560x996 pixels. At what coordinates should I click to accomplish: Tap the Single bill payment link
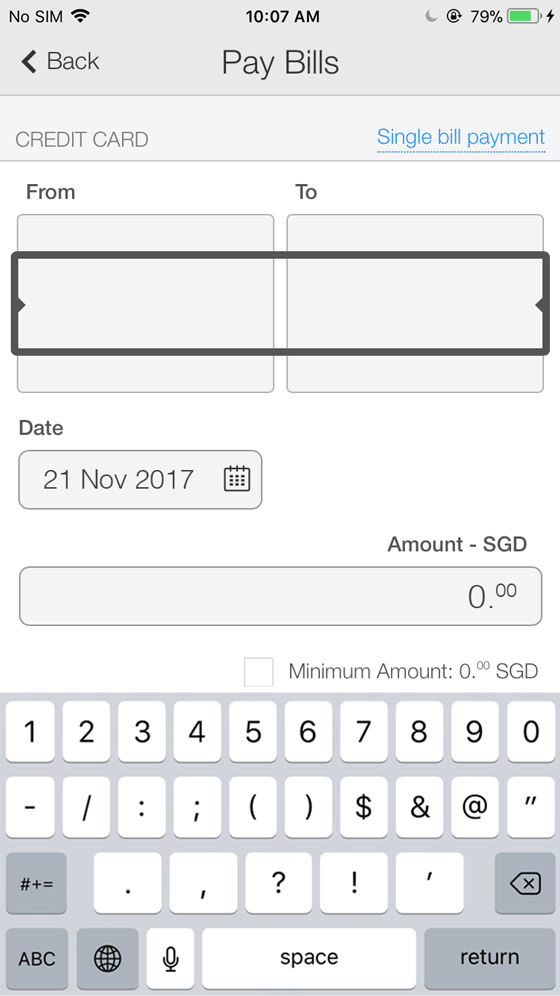[x=461, y=137]
